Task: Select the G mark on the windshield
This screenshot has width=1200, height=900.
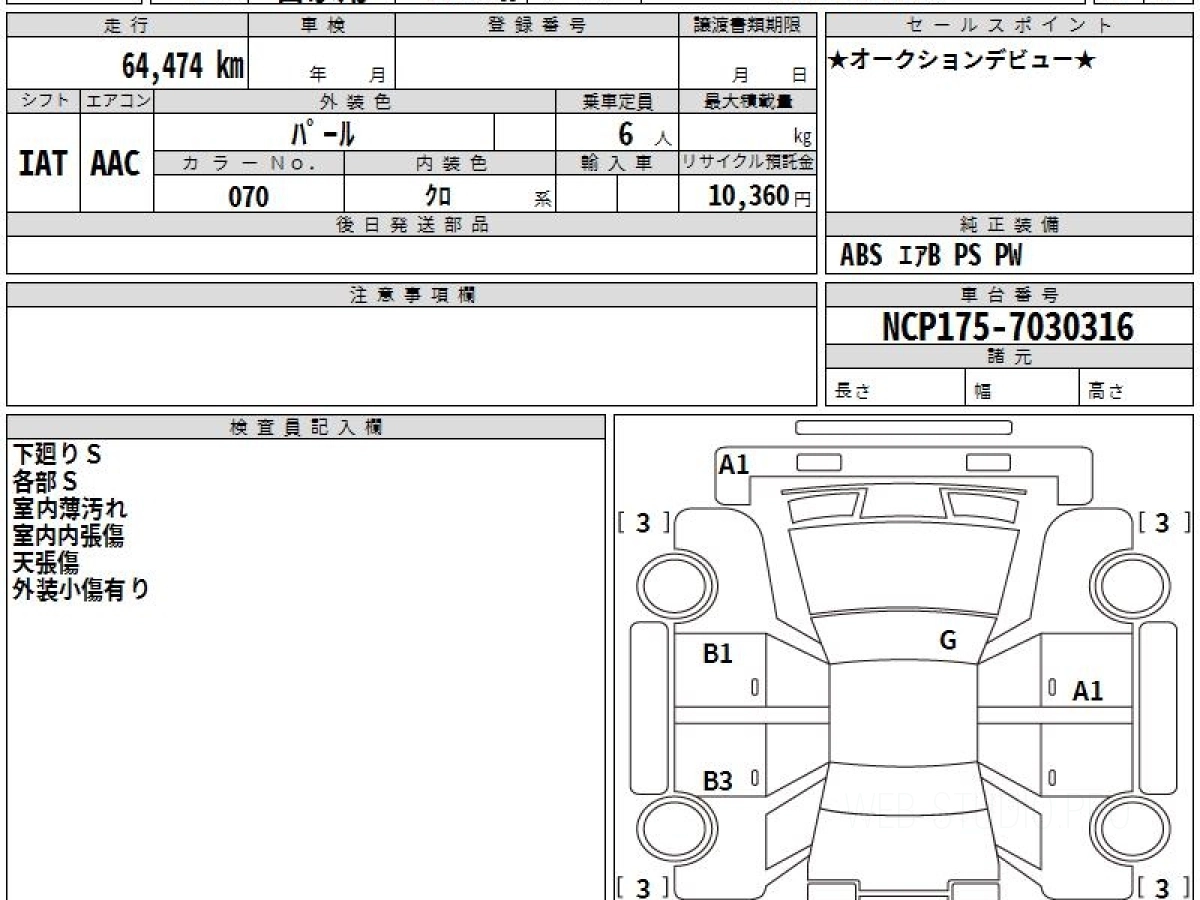Action: tap(948, 641)
